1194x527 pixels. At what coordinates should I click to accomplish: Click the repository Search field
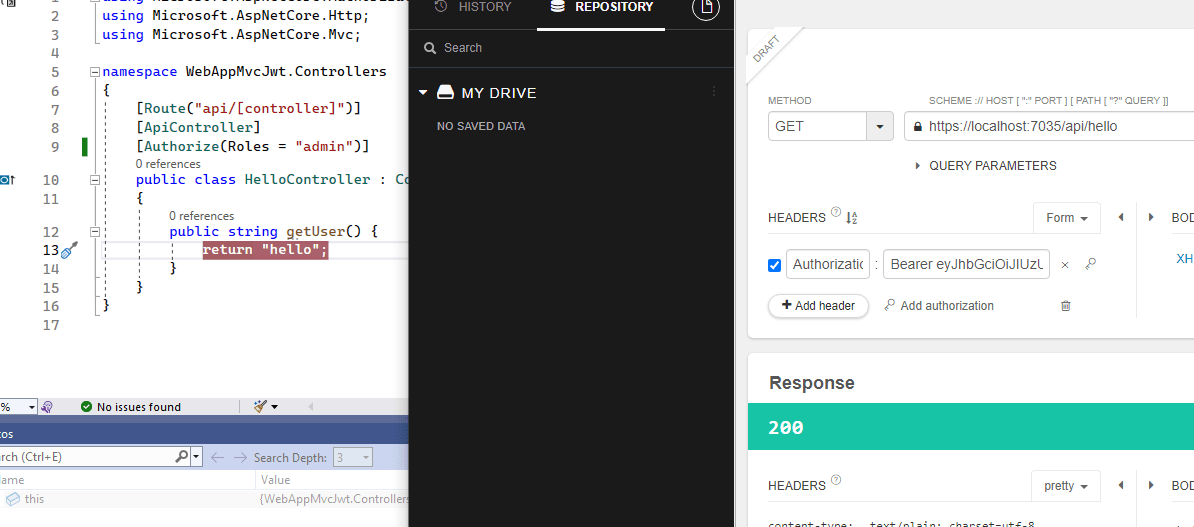pyautogui.click(x=571, y=48)
